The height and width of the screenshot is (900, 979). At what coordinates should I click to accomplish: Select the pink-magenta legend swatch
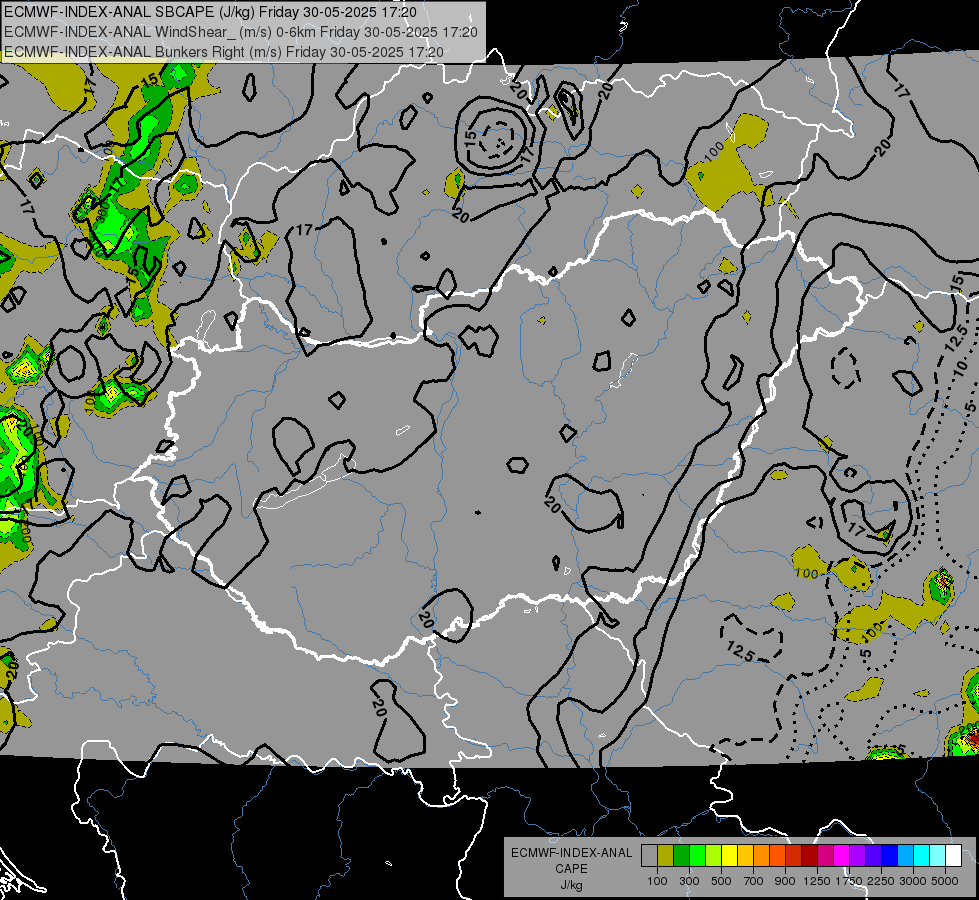(x=825, y=856)
